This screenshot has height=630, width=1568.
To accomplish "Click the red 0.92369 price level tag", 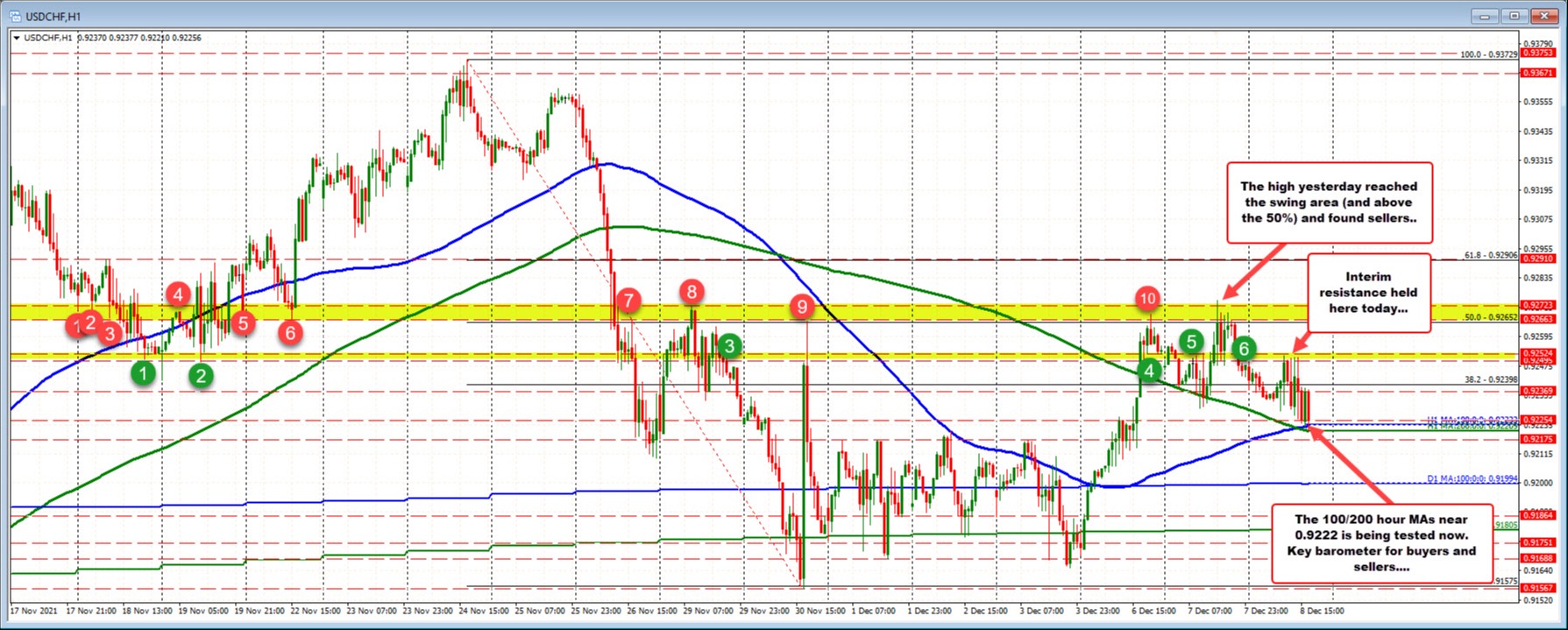I will coord(1538,391).
